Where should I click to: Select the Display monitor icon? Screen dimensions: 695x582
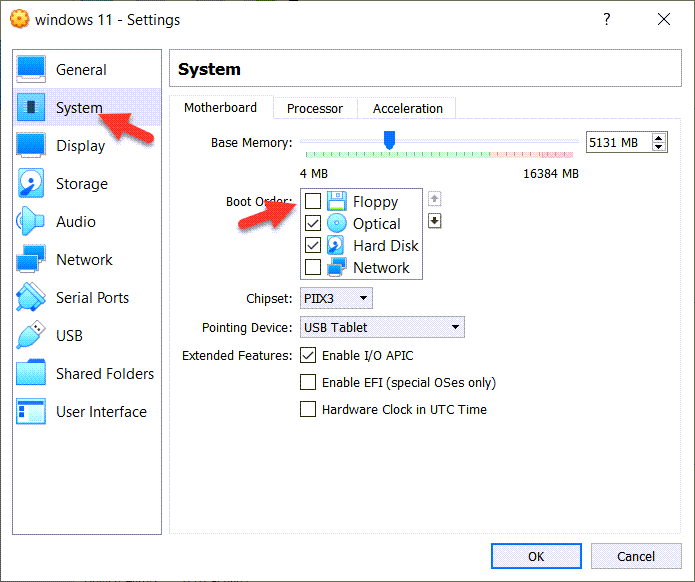coord(31,146)
